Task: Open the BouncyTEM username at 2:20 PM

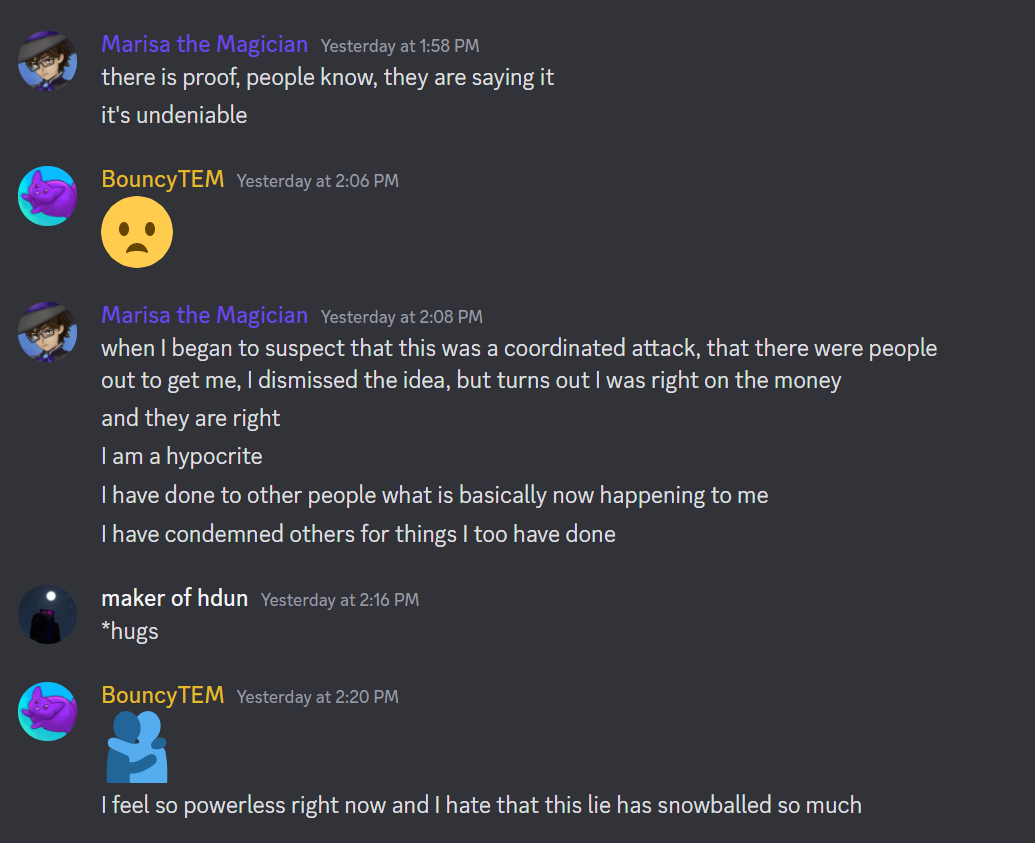Action: [162, 695]
